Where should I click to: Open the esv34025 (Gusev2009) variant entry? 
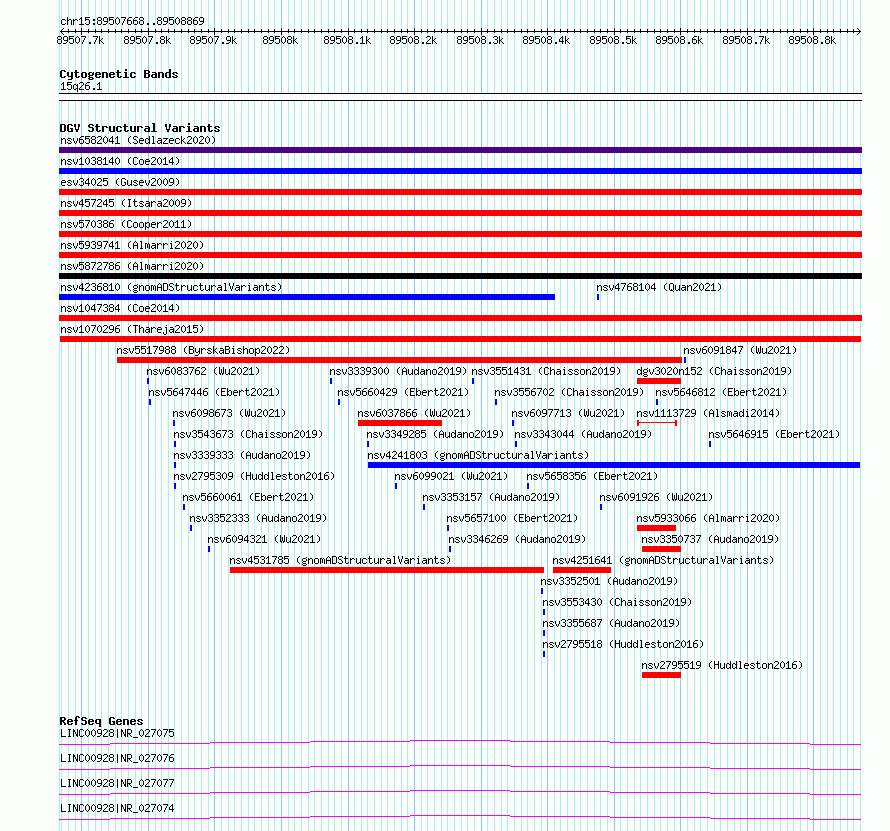coord(120,182)
